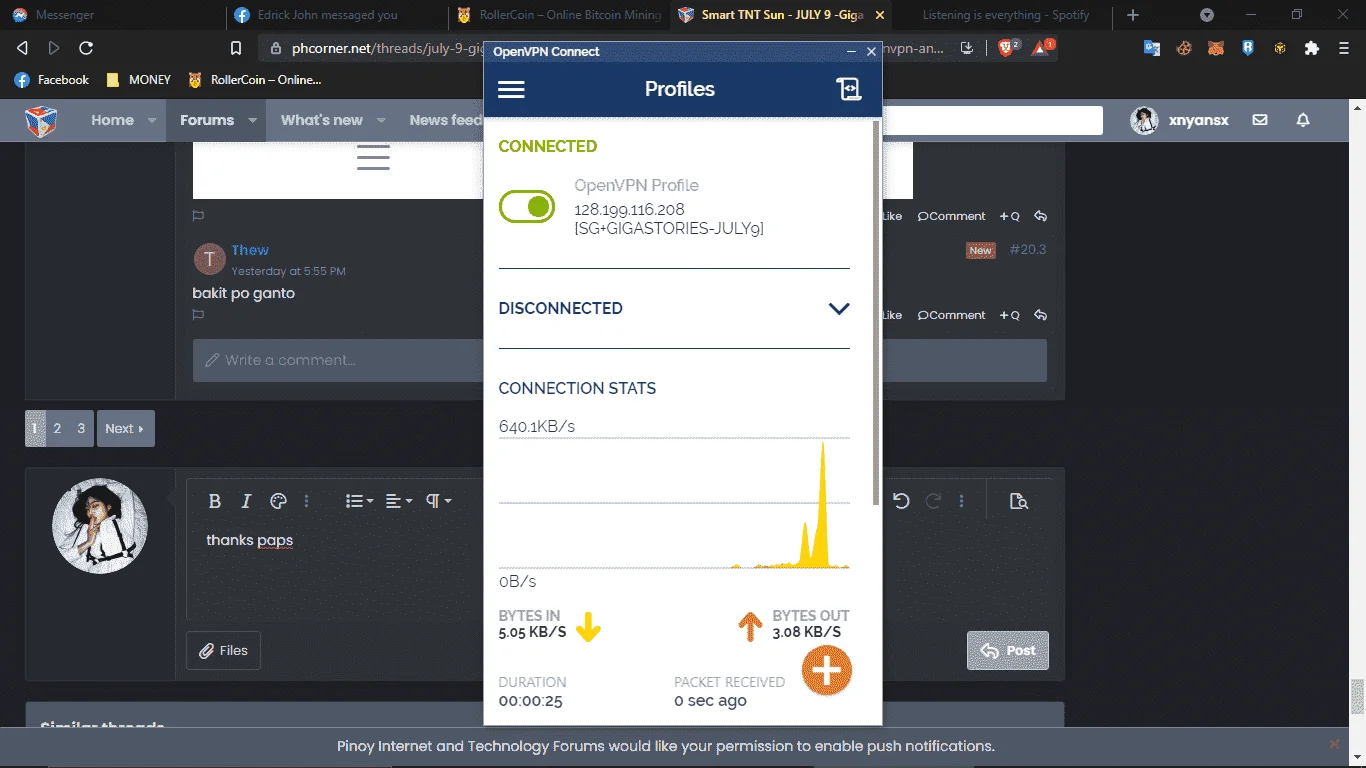Open the browser main menu icon
This screenshot has height=768, width=1366.
1344,48
